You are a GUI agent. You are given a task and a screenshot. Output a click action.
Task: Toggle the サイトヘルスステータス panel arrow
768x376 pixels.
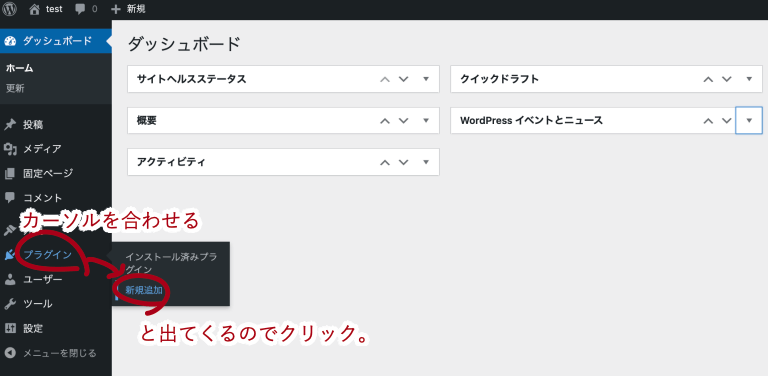426,79
